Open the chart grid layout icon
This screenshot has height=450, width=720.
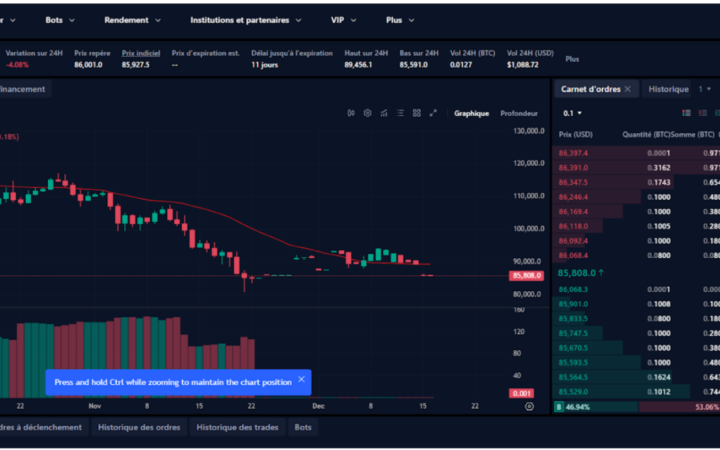[x=416, y=113]
